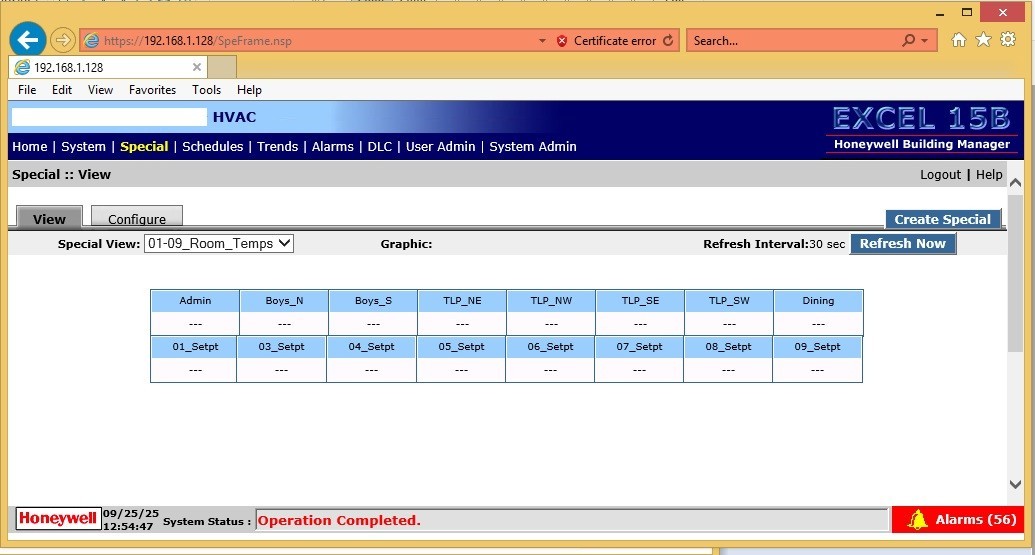Screen dimensions: 1035x555
Task: Open Favorites star icon
Action: pyautogui.click(x=984, y=40)
